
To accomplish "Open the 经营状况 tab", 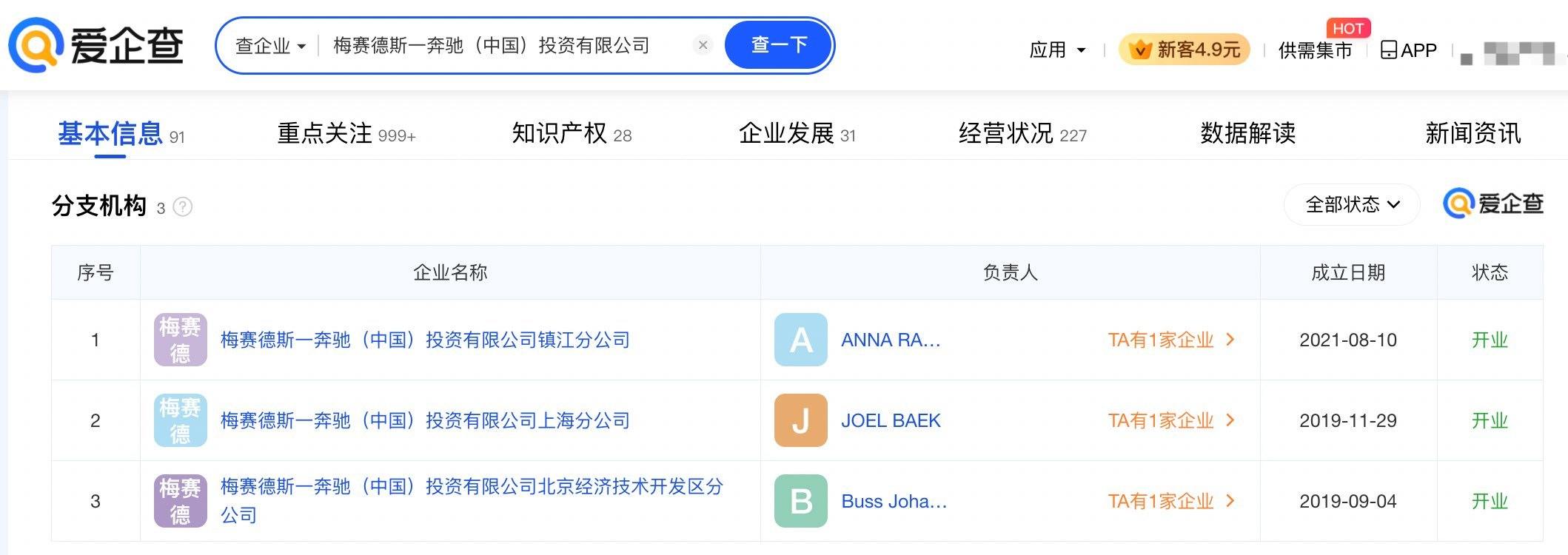I will click(x=1022, y=134).
